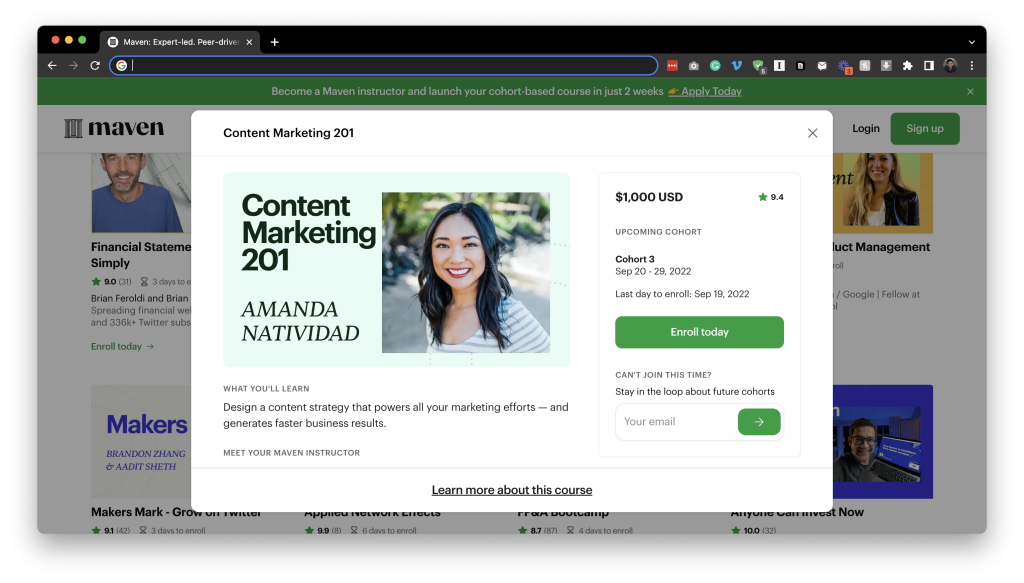Screen dimensions: 1024x583
Task: Expand the tab search chevron
Action: click(972, 42)
